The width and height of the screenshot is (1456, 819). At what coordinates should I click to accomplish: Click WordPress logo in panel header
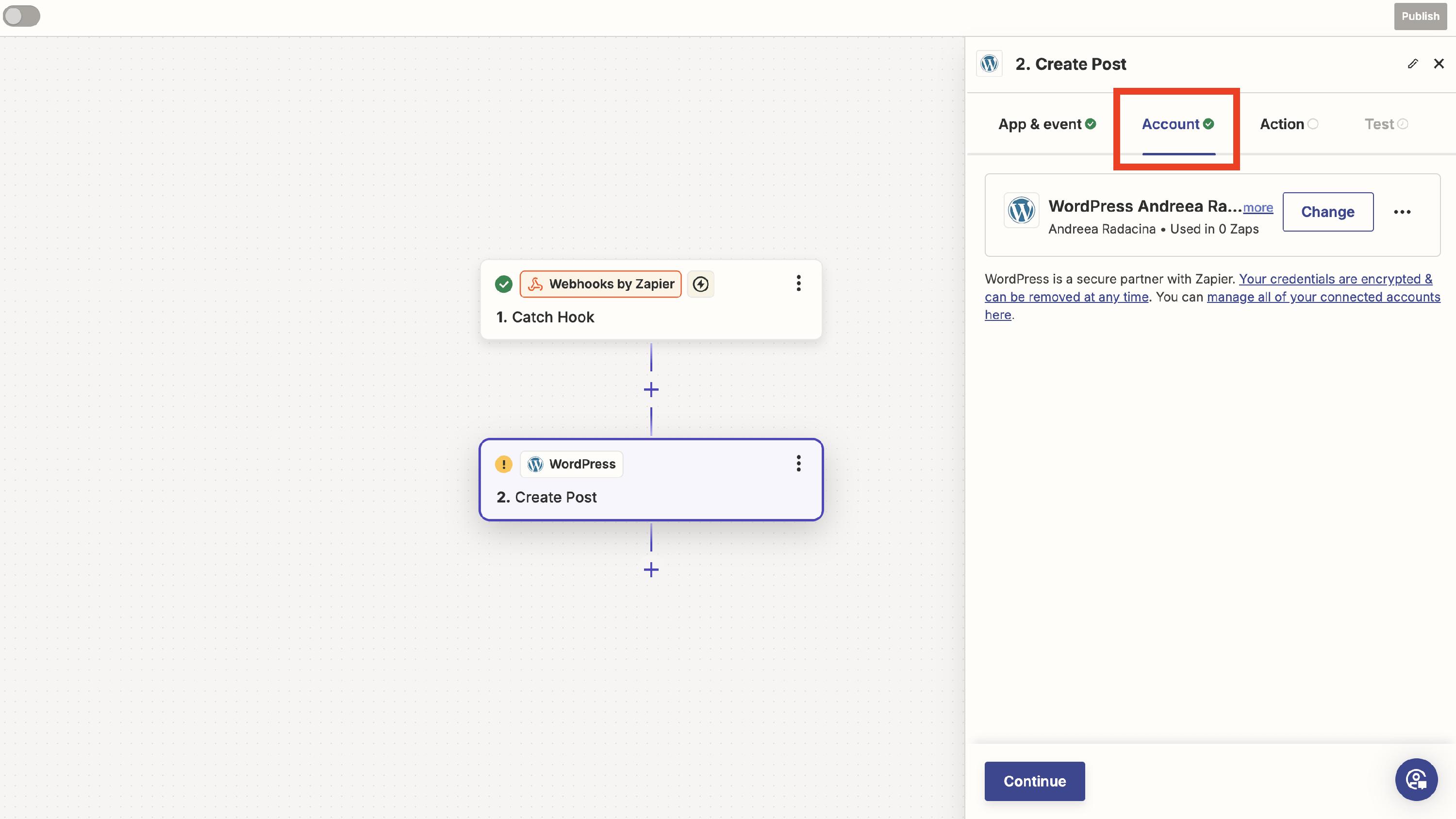pyautogui.click(x=989, y=64)
